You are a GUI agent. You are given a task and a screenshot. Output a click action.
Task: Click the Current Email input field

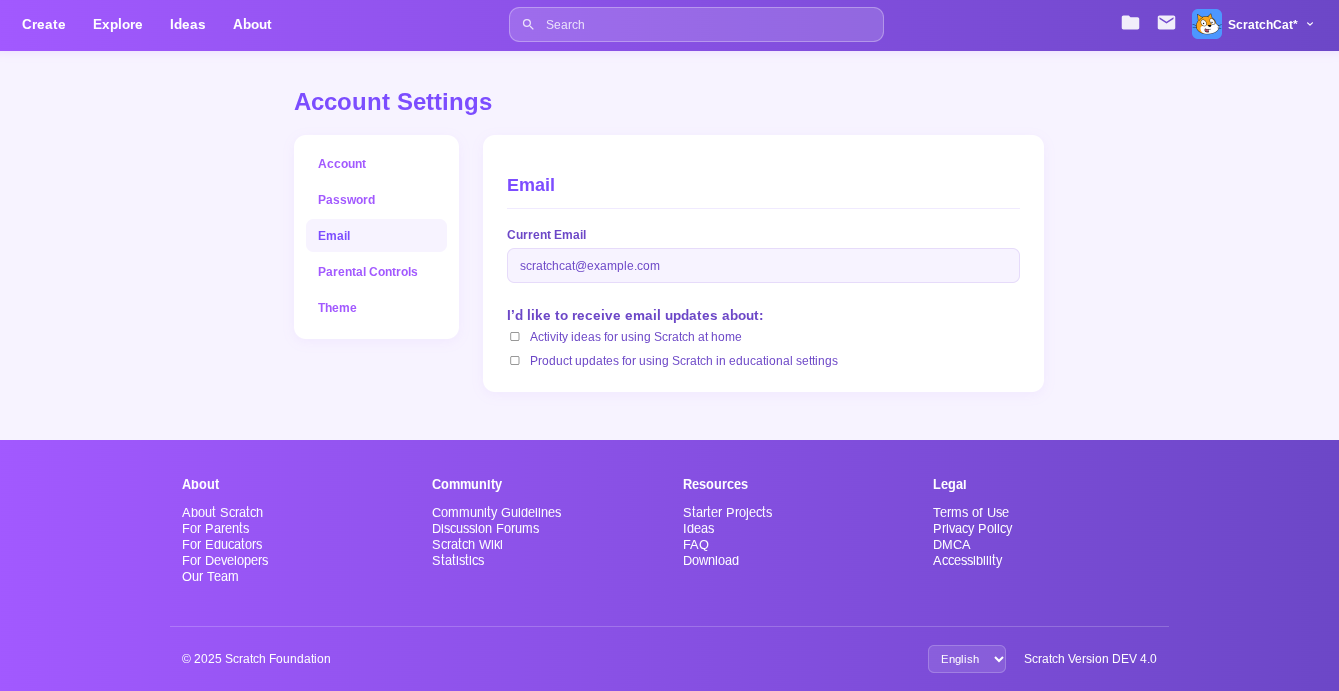tap(762, 266)
